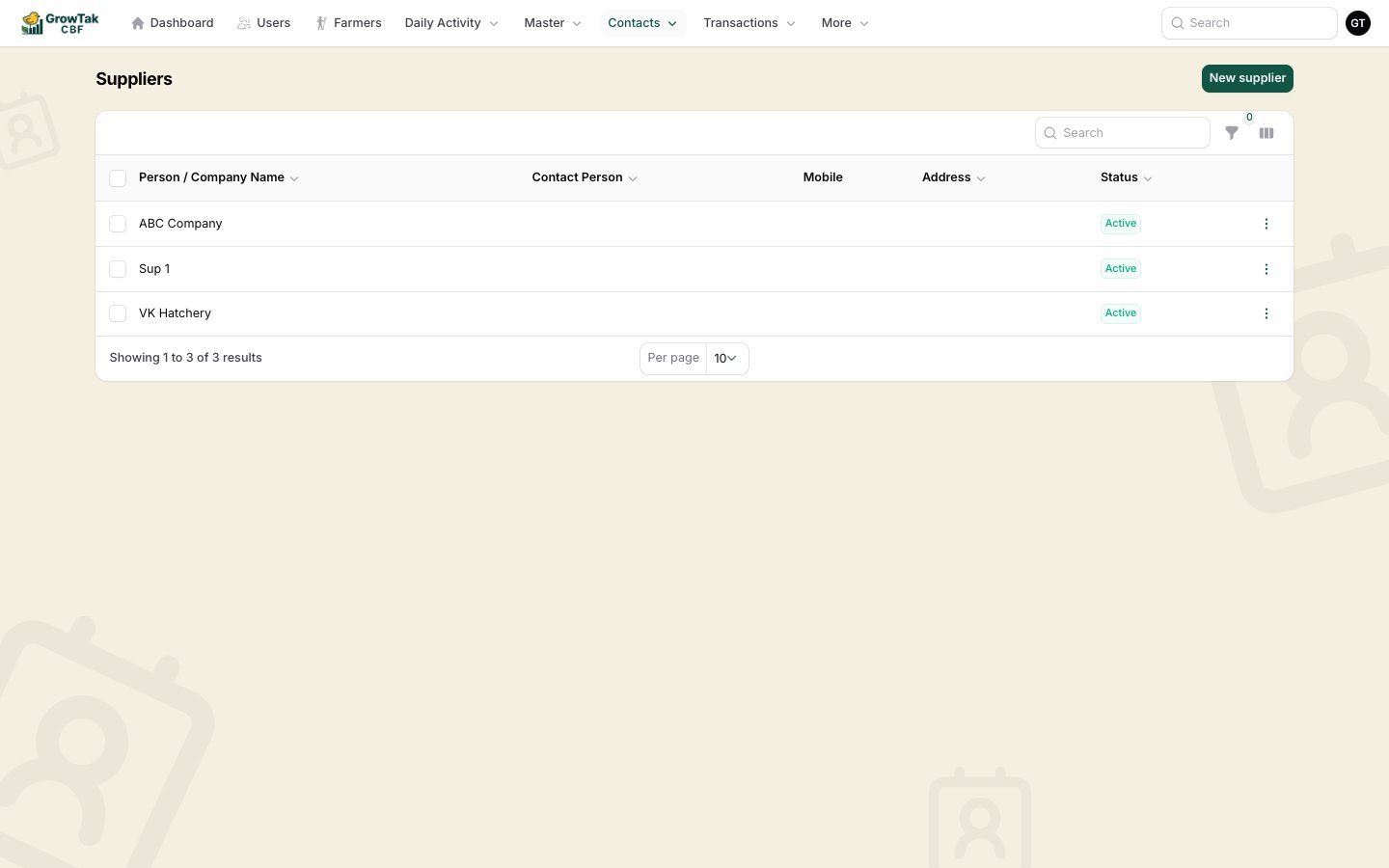Viewport: 1389px width, 868px height.
Task: Expand the Contacts menu
Action: (x=642, y=23)
